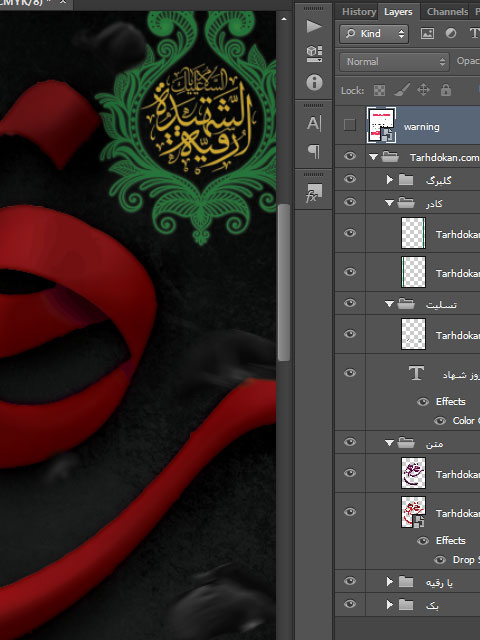Click the تسلیت group folder icon
This screenshot has height=640, width=480.
point(406,304)
